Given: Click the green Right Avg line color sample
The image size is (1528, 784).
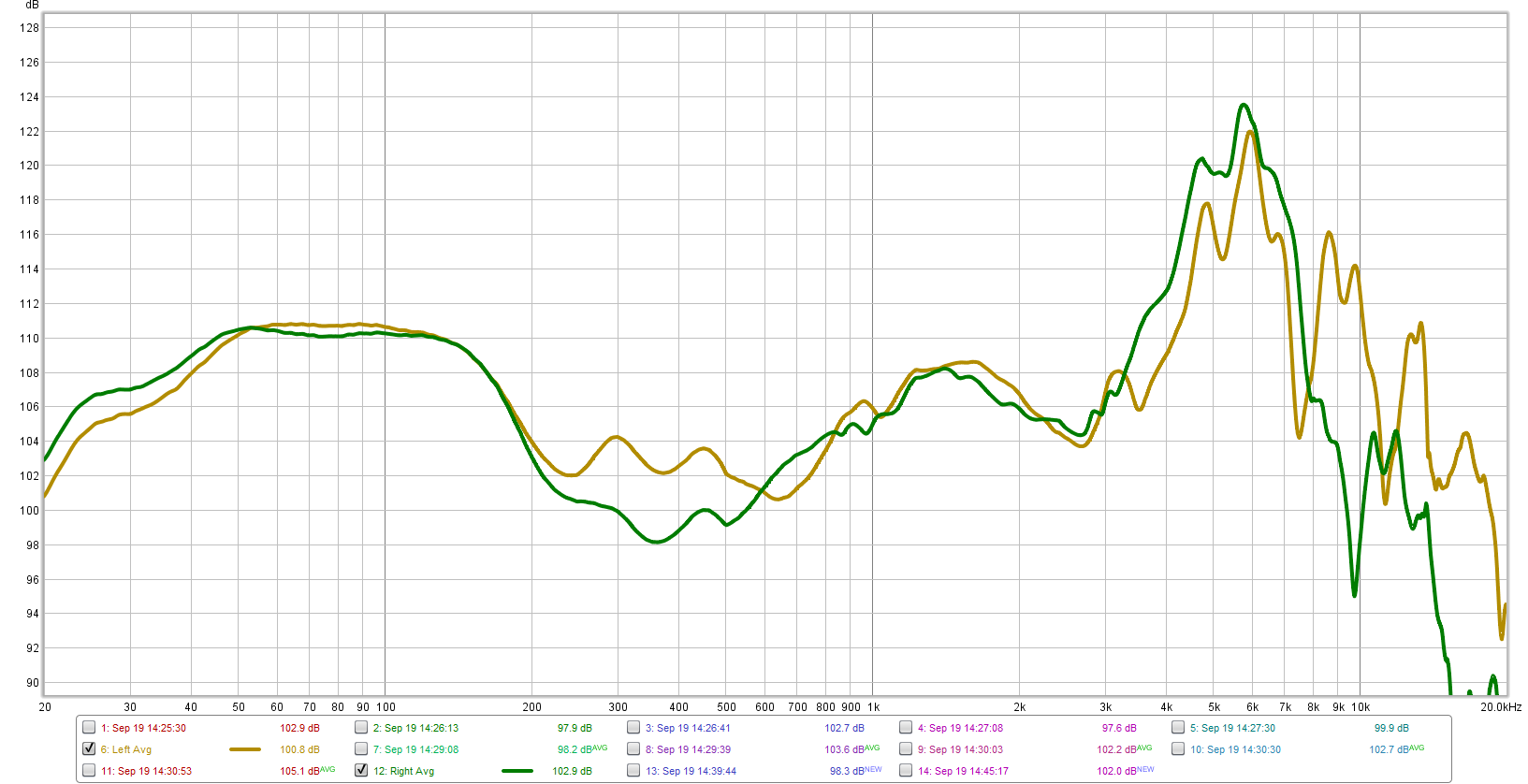Looking at the screenshot, I should point(517,771).
